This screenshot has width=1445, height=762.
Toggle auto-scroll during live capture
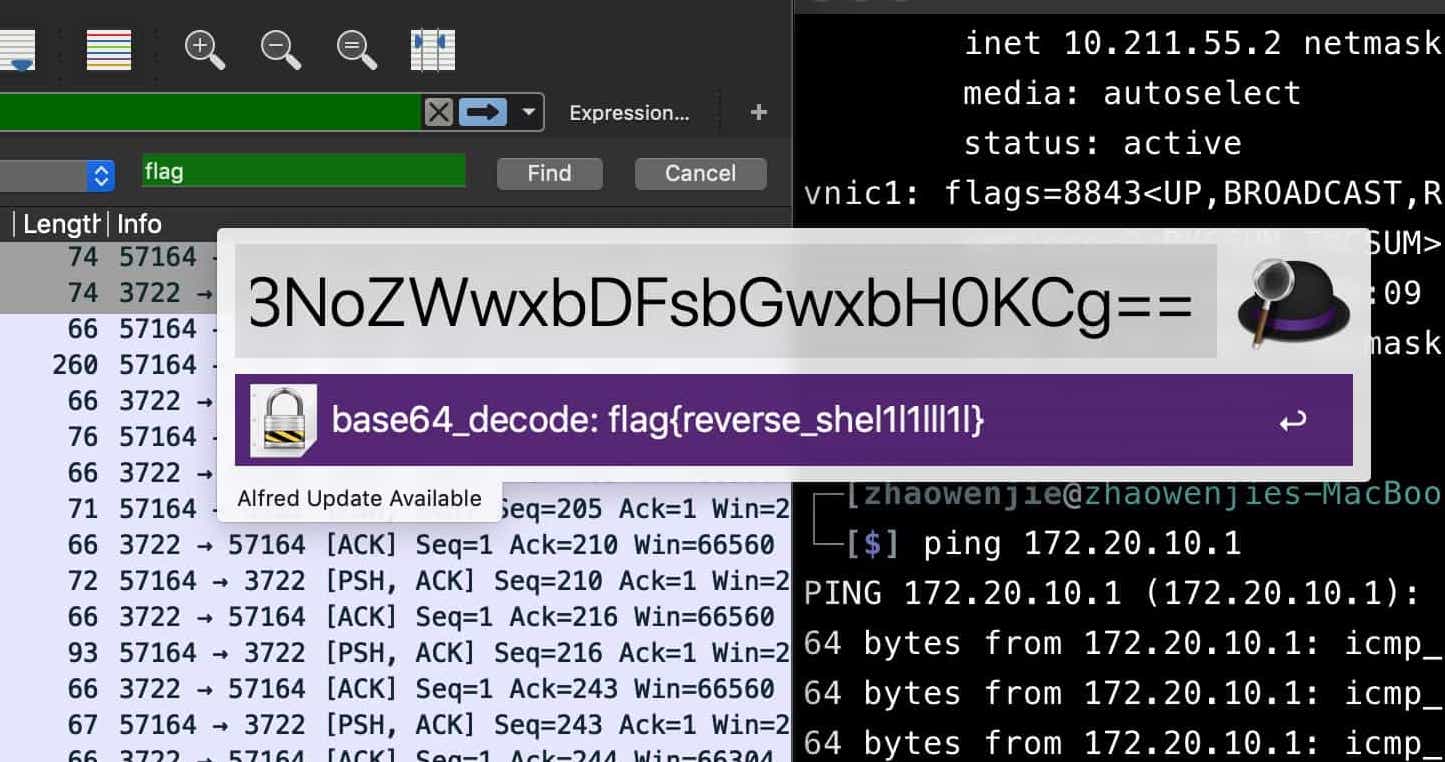(x=17, y=50)
